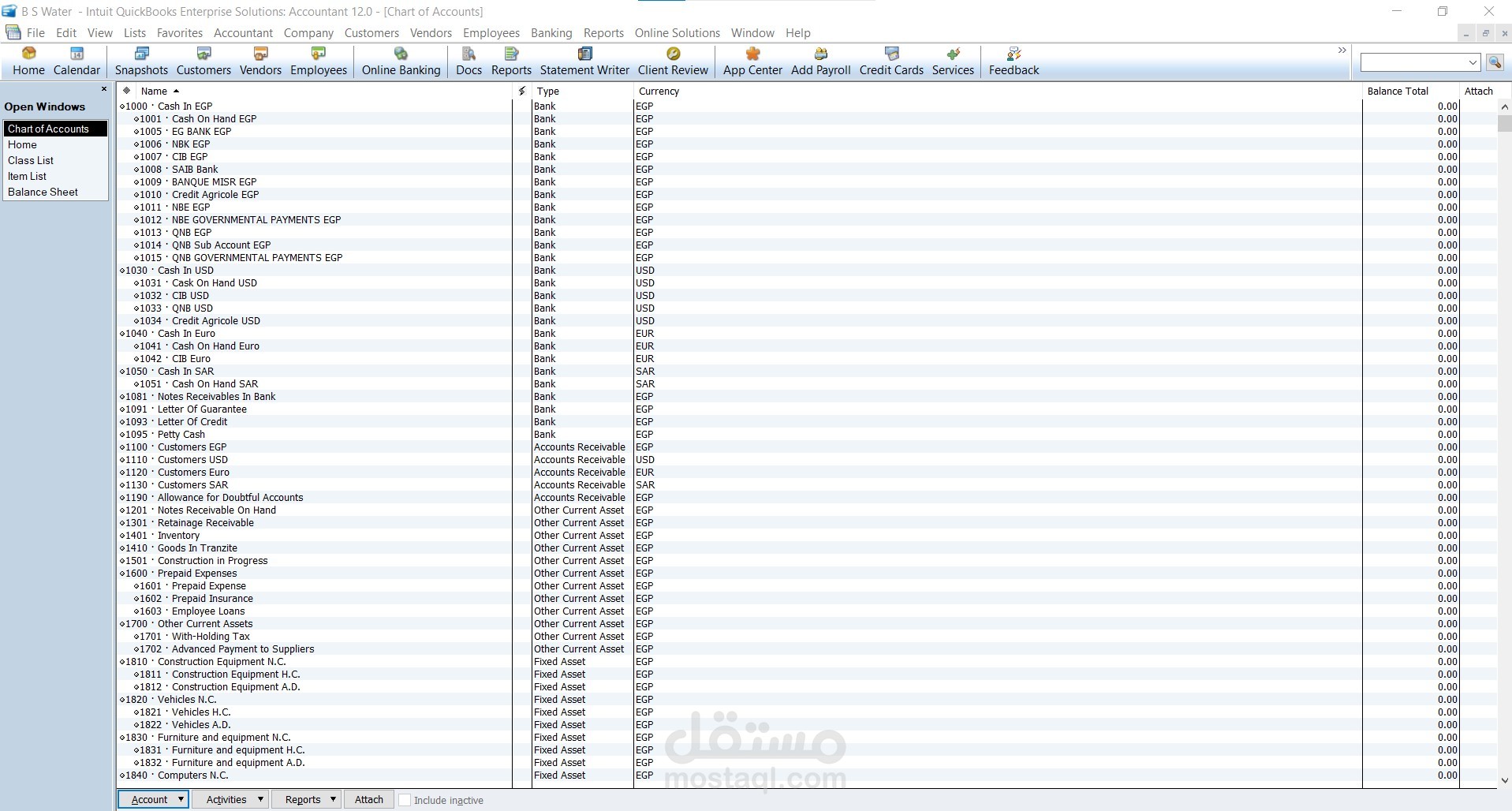The width and height of the screenshot is (1512, 811).
Task: Click the QuickBooks document icon beside File
Action: pos(13,32)
